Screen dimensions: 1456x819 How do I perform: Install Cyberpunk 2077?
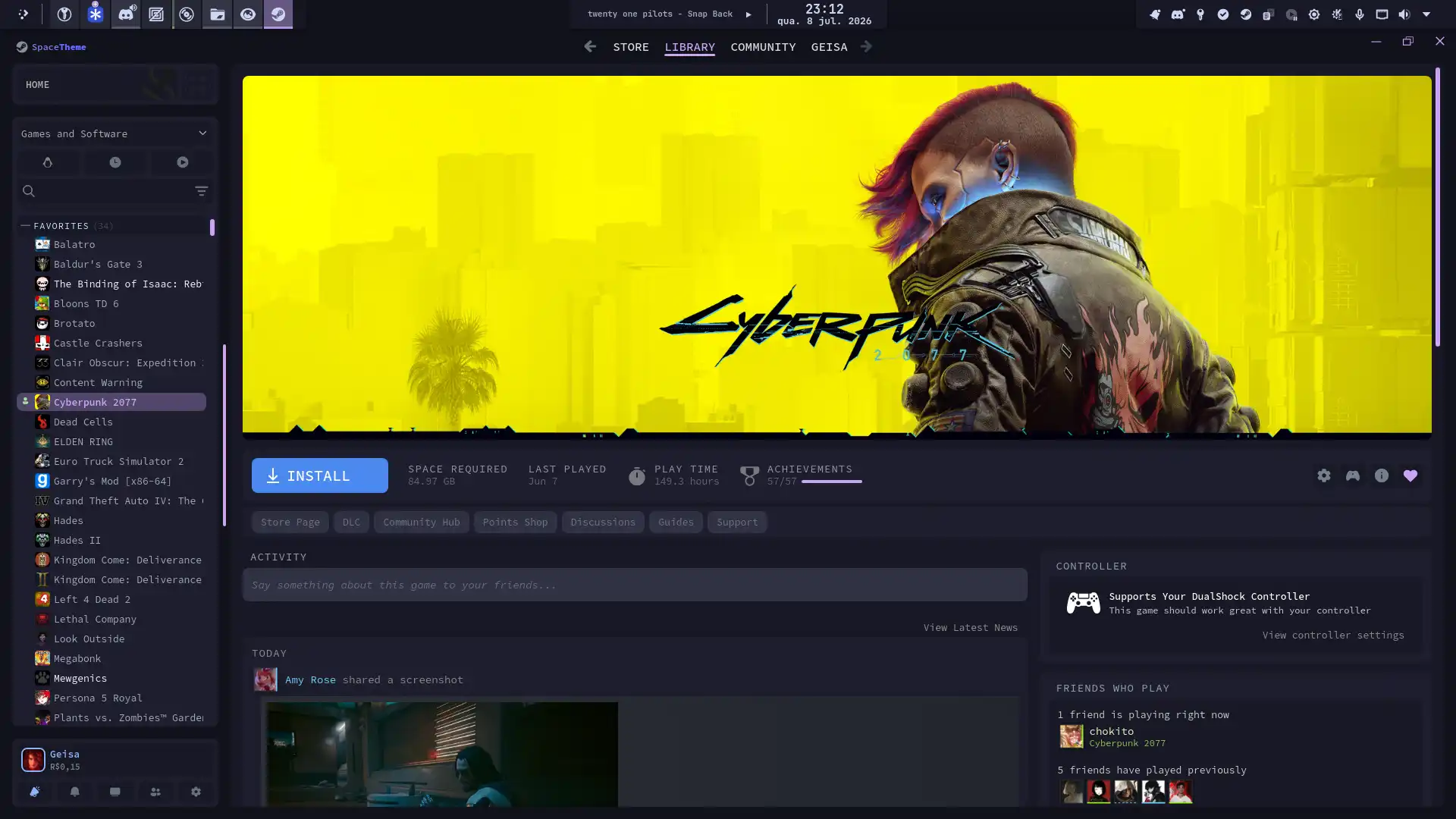click(320, 475)
